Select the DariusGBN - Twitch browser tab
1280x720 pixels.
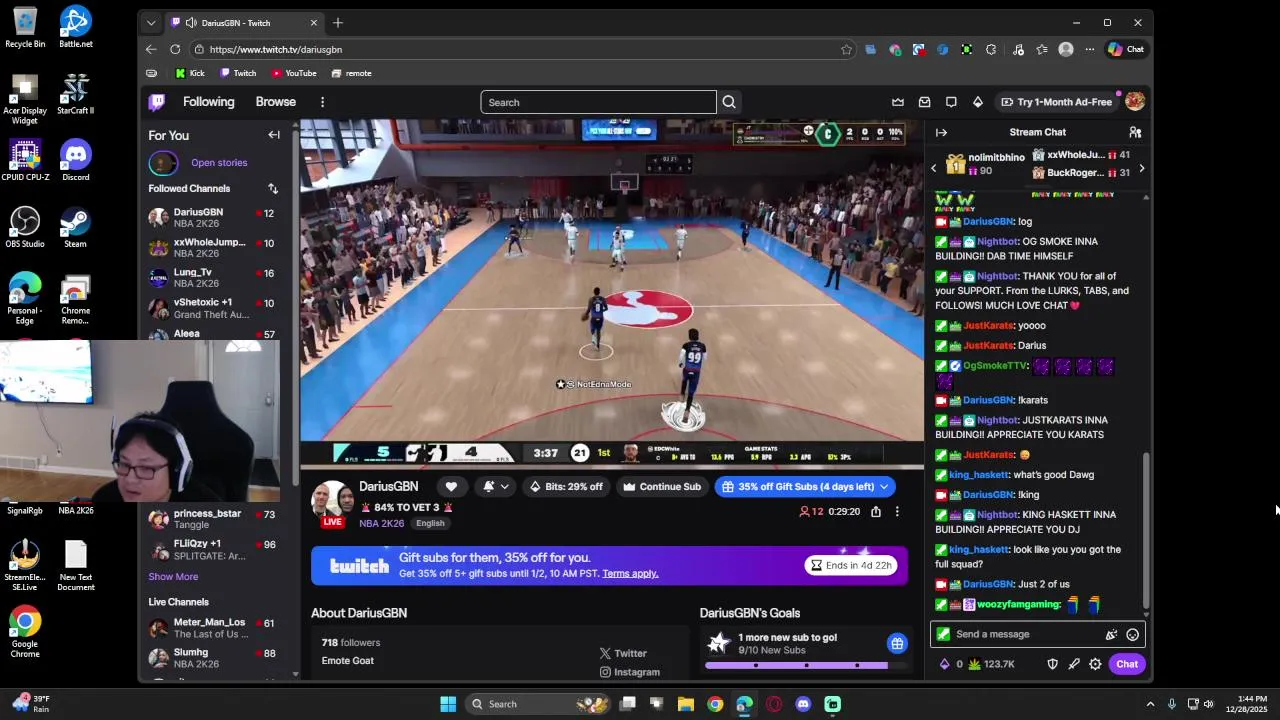[x=245, y=23]
